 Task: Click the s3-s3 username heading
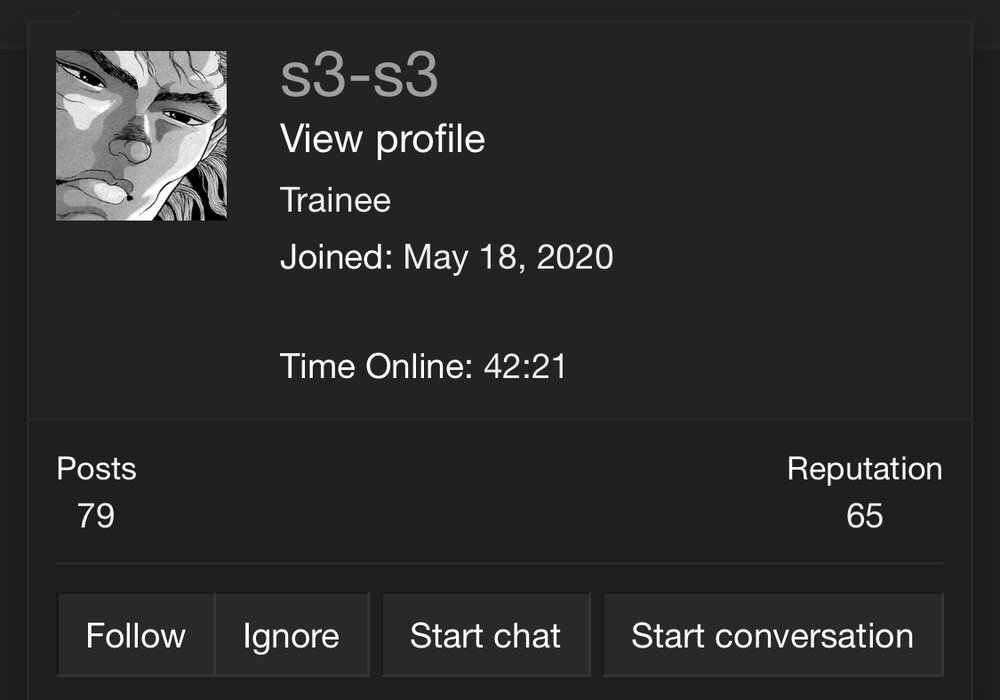click(x=359, y=76)
